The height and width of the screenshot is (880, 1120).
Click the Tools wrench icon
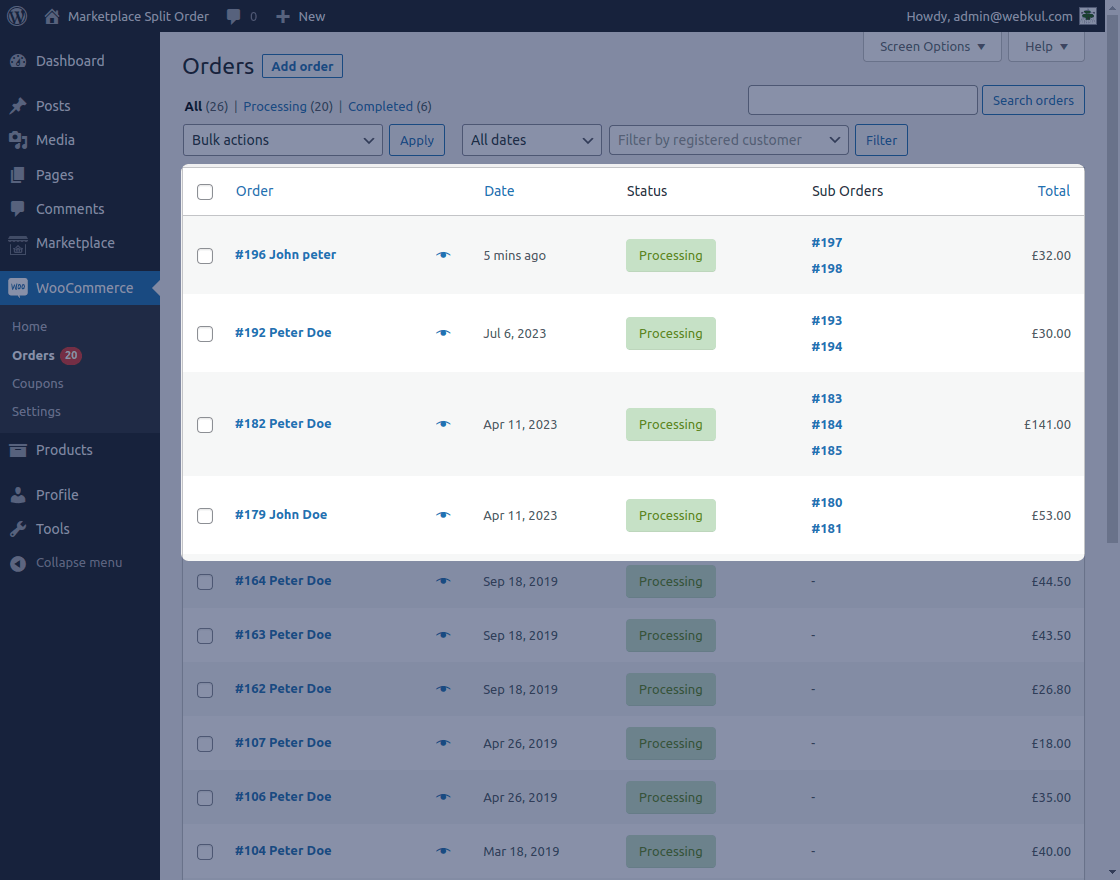[18, 529]
